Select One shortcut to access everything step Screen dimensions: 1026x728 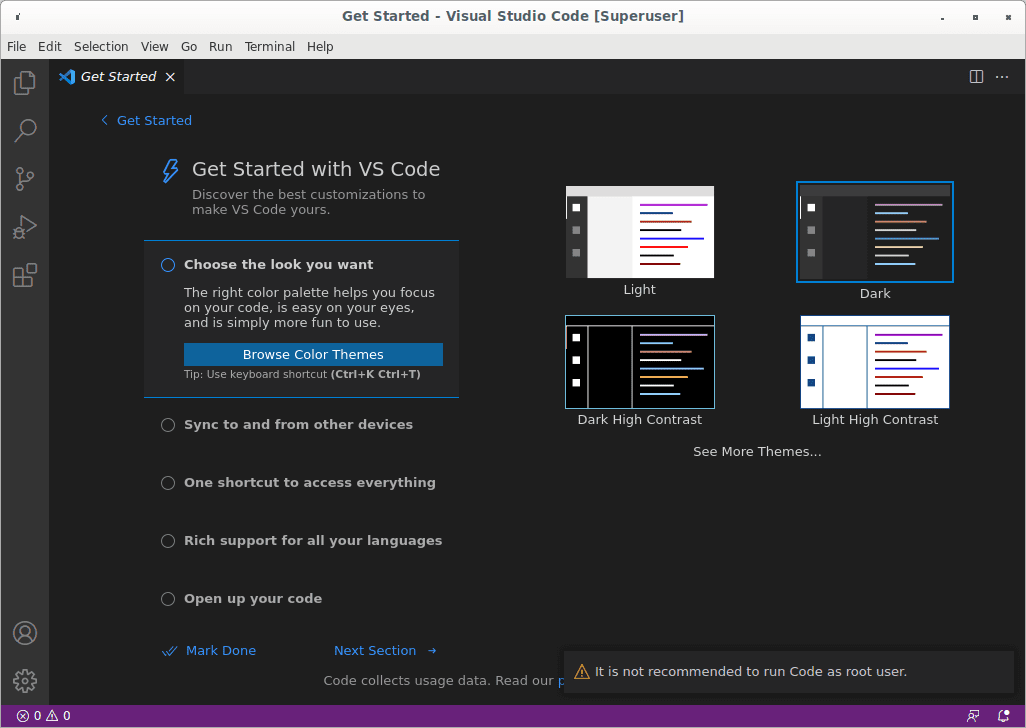pyautogui.click(x=298, y=483)
